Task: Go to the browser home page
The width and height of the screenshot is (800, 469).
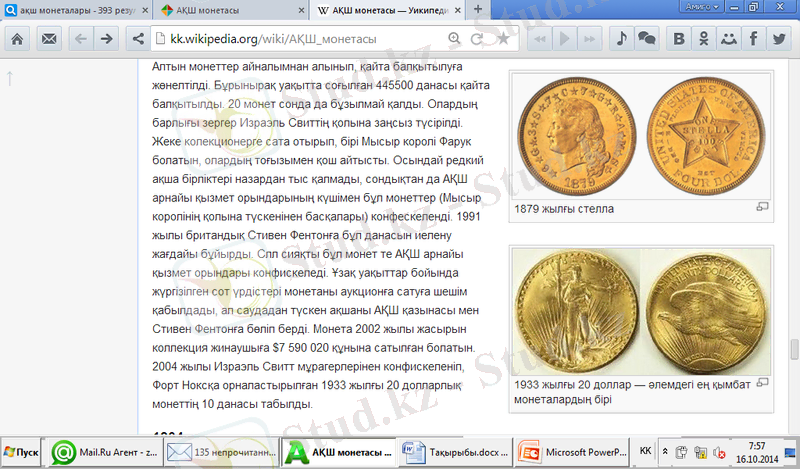Action: point(17,39)
